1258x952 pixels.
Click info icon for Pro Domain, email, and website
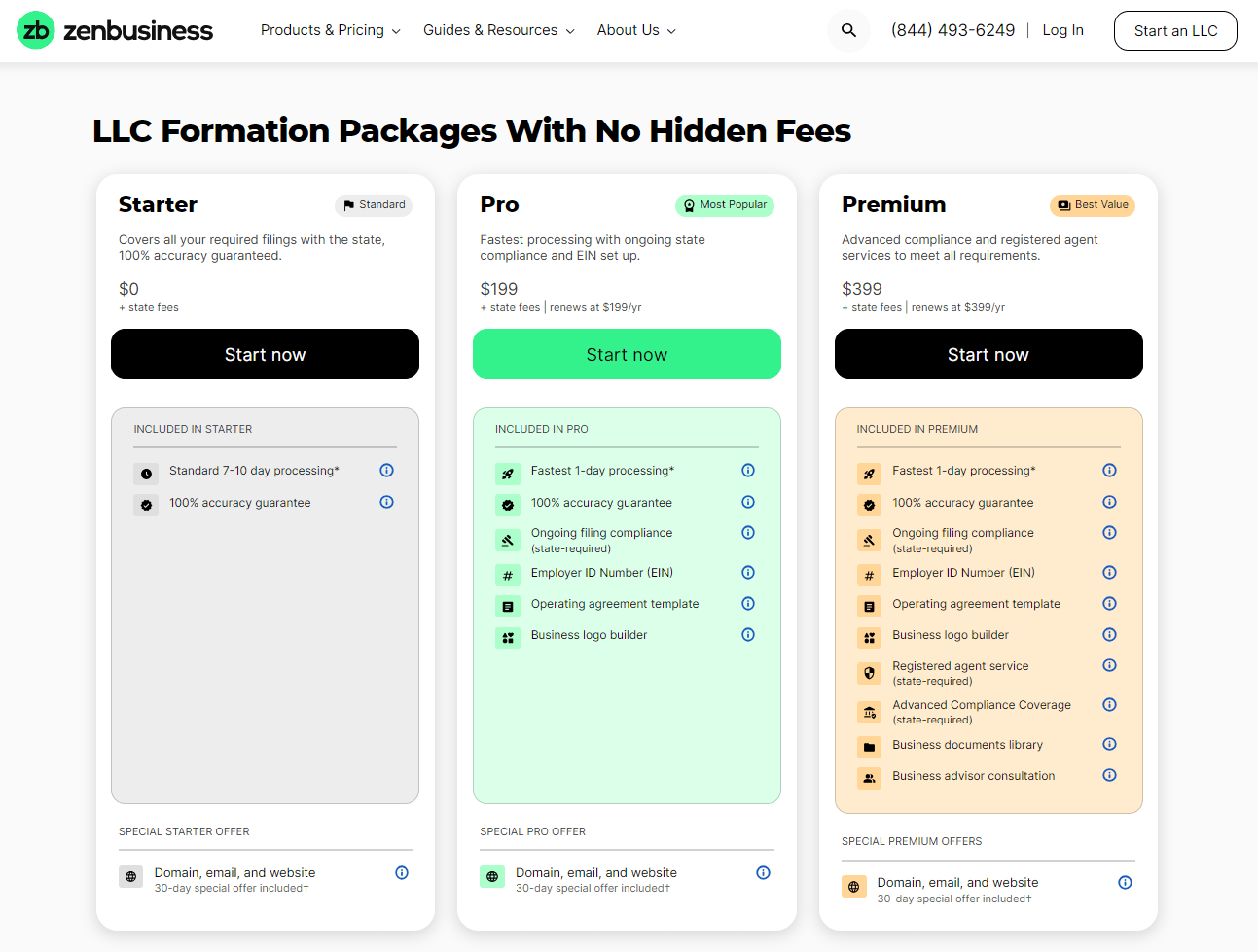[763, 872]
